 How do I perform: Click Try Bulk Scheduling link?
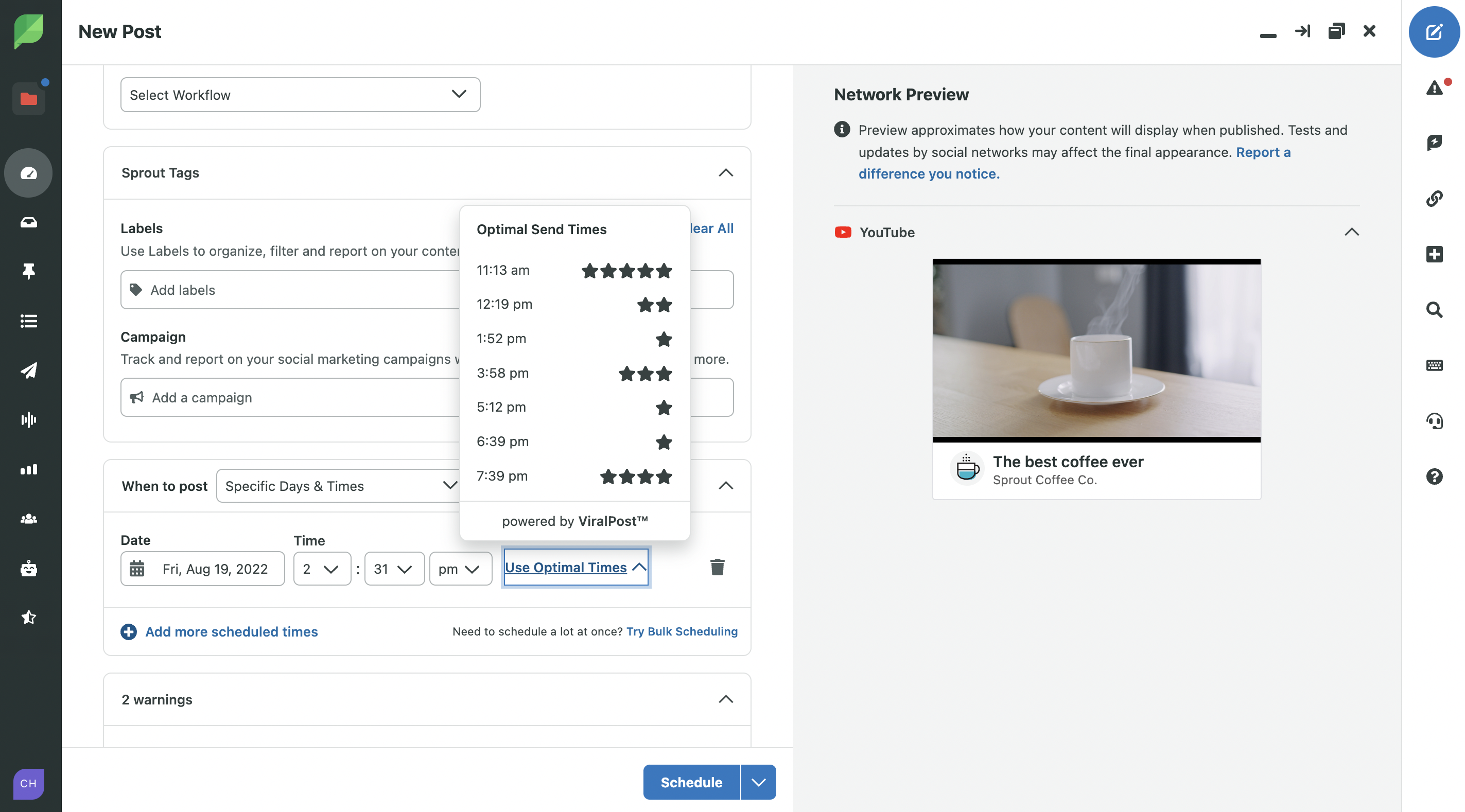[x=682, y=631]
